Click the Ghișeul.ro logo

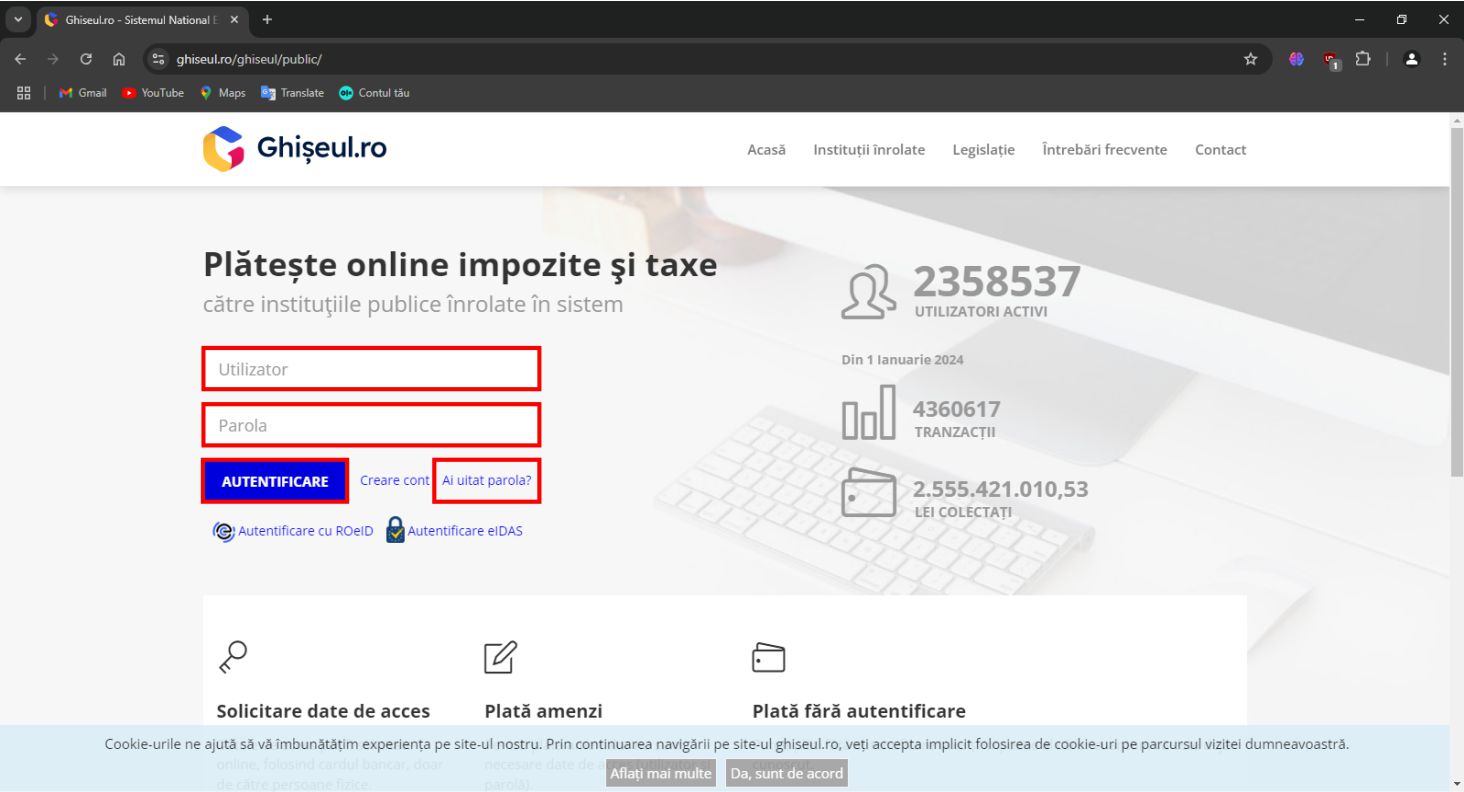tap(294, 149)
